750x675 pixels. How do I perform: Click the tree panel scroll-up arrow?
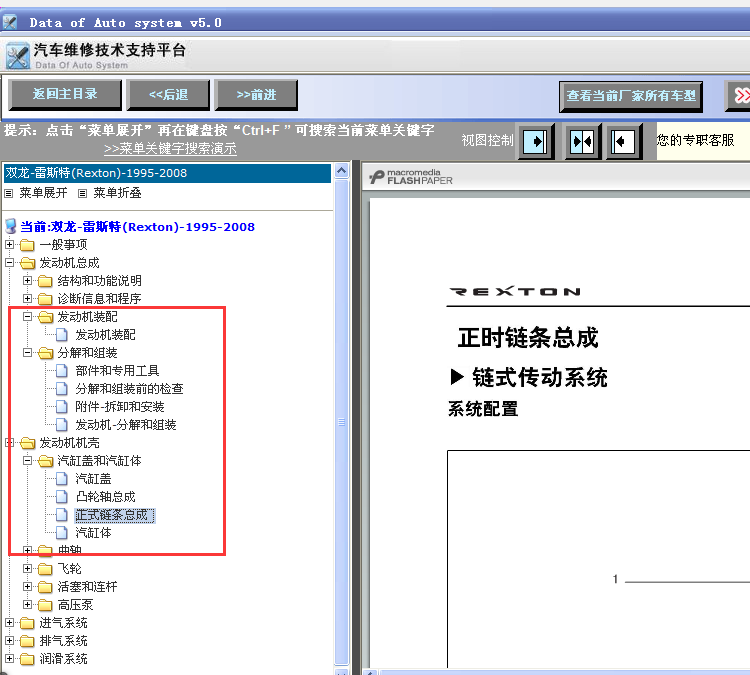point(342,171)
